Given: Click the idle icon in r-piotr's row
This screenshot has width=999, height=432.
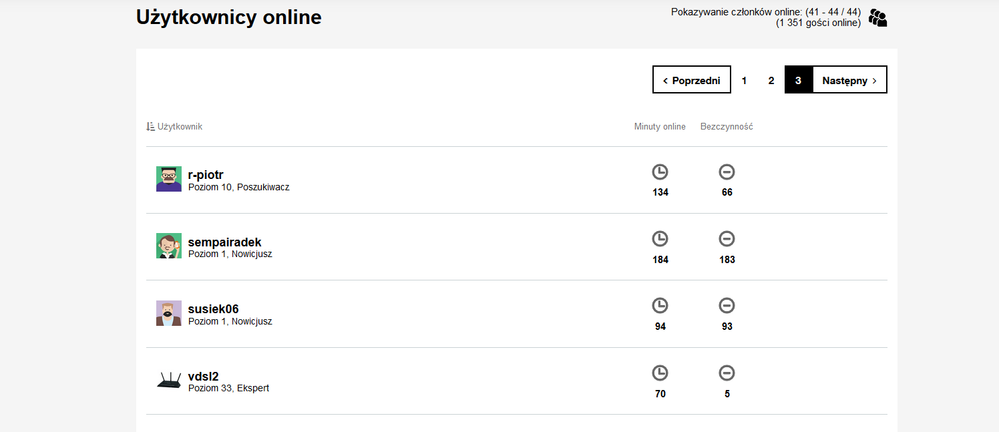Looking at the screenshot, I should click(x=727, y=172).
